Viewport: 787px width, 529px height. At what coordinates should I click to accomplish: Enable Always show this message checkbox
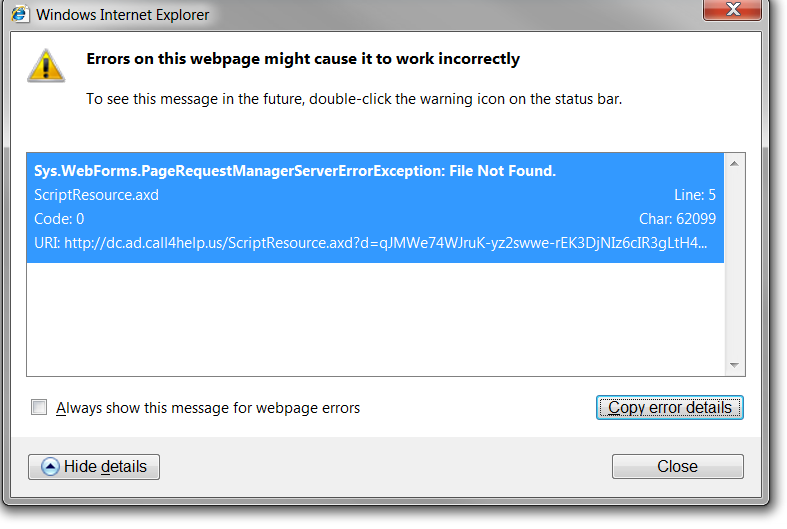39,407
